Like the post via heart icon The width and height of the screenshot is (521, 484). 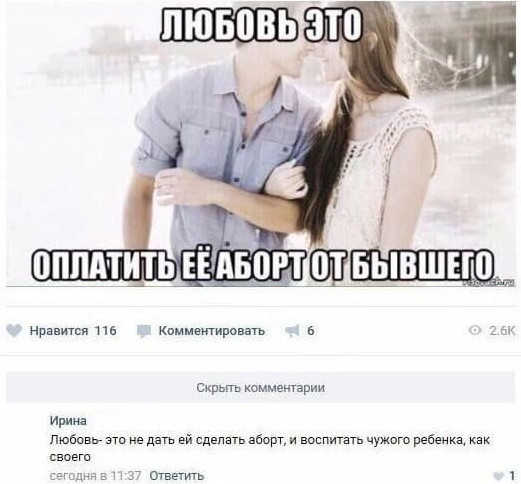14,331
